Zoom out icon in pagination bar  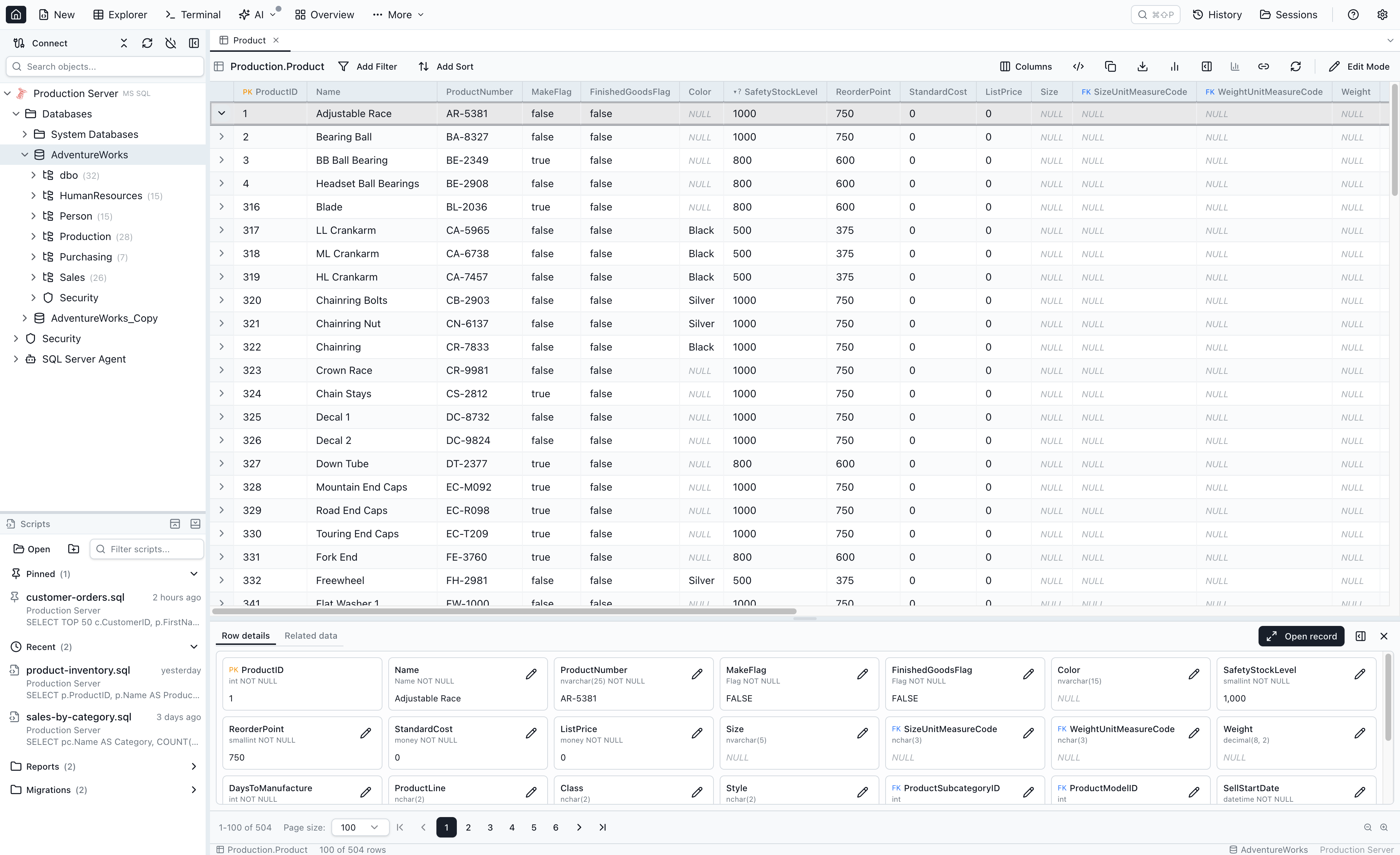click(1368, 828)
